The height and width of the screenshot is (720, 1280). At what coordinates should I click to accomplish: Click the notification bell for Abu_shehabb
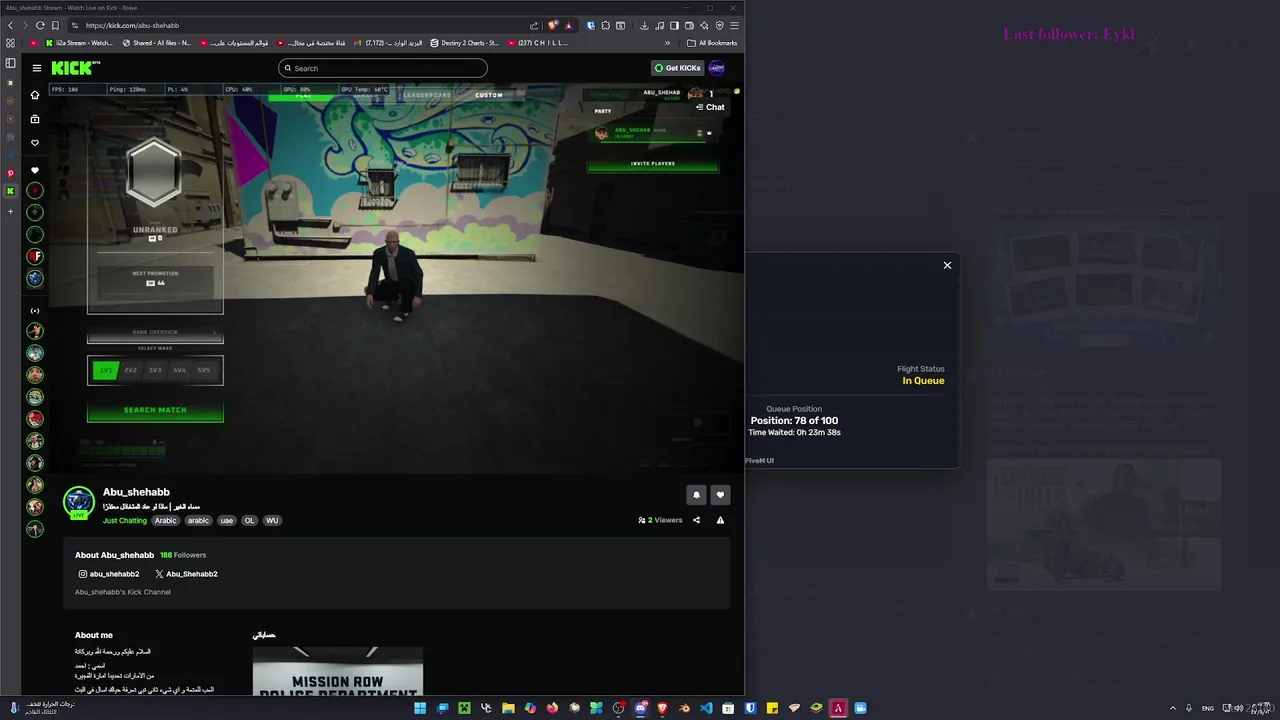pos(697,495)
